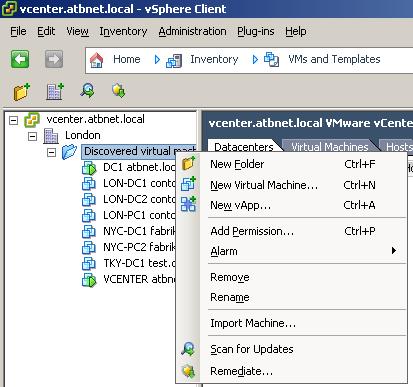Click the Scan for Updates menu icon
Image resolution: width=413 pixels, height=387 pixels.
(x=188, y=349)
